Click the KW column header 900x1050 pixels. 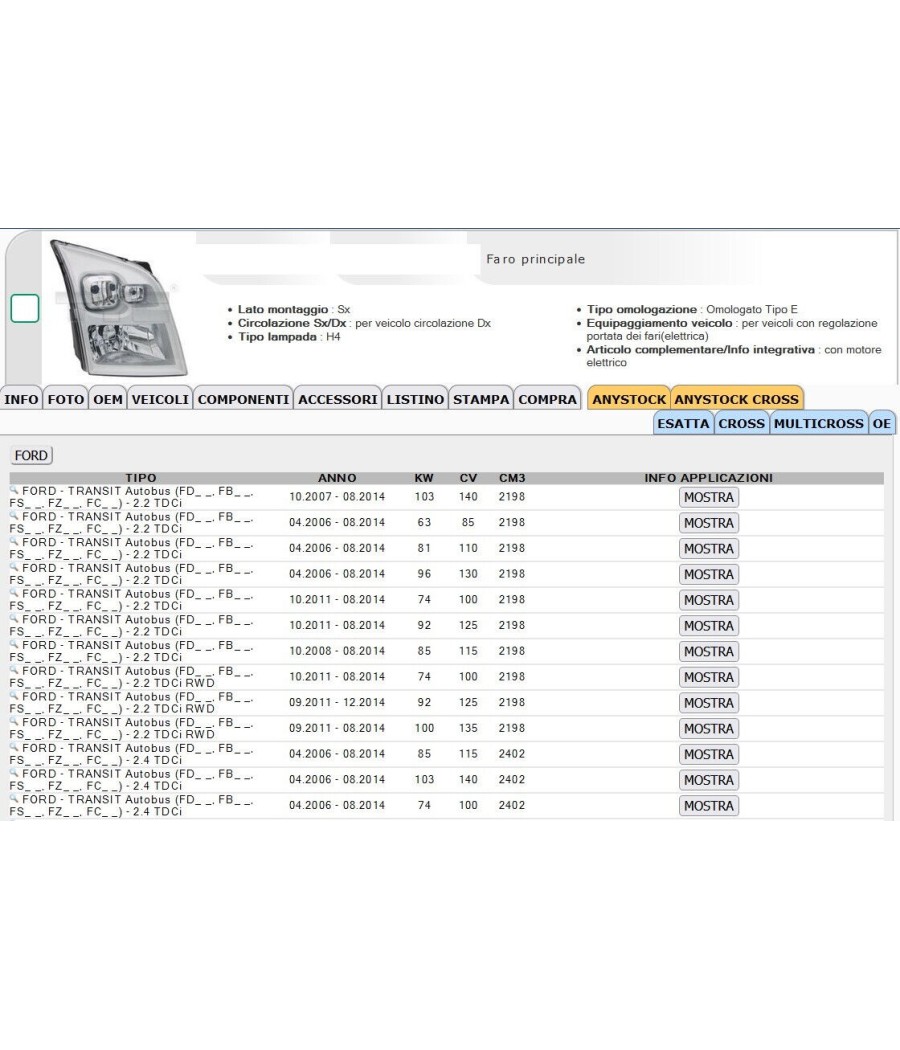pyautogui.click(x=424, y=478)
